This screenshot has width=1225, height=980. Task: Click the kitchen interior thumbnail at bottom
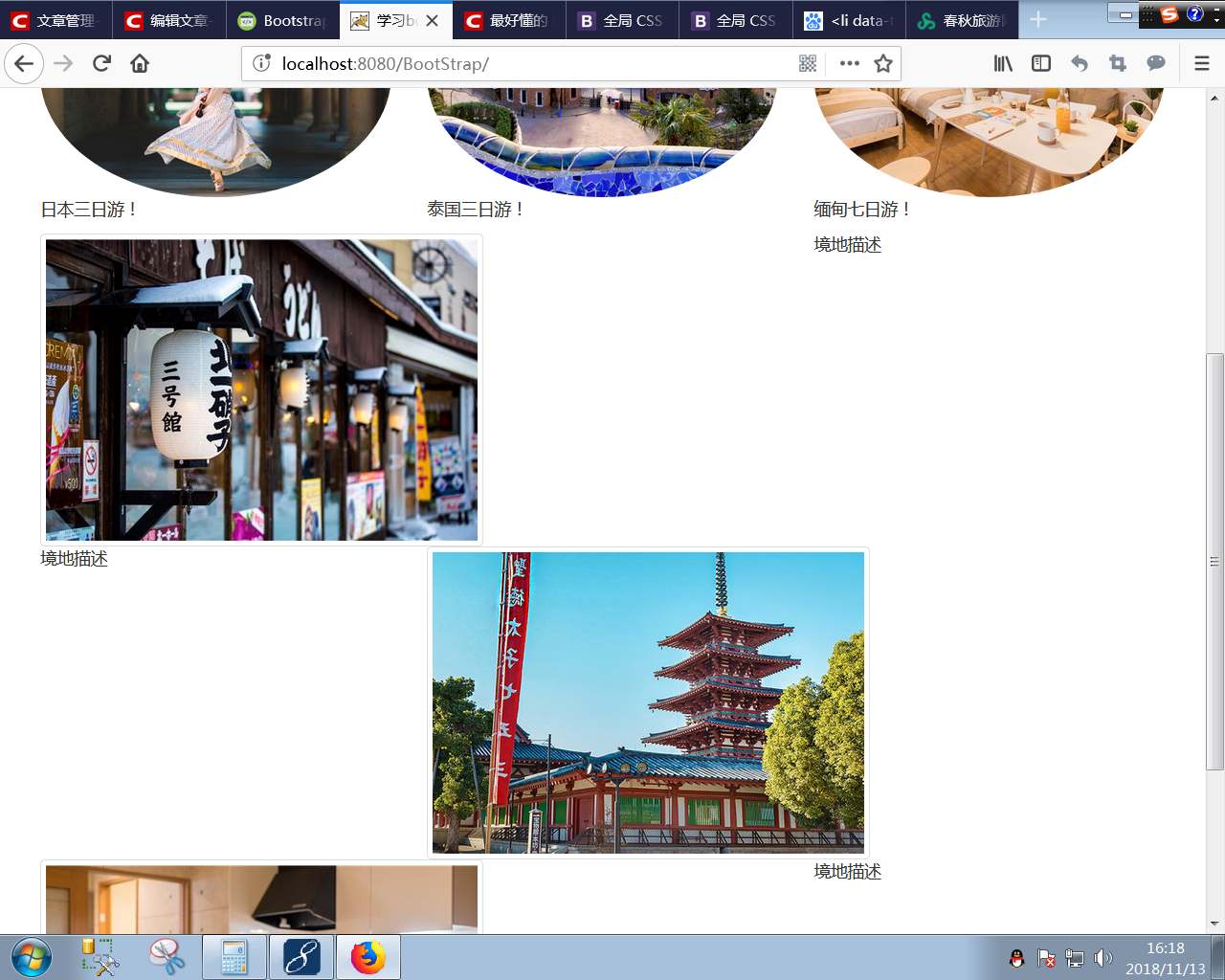(261, 898)
